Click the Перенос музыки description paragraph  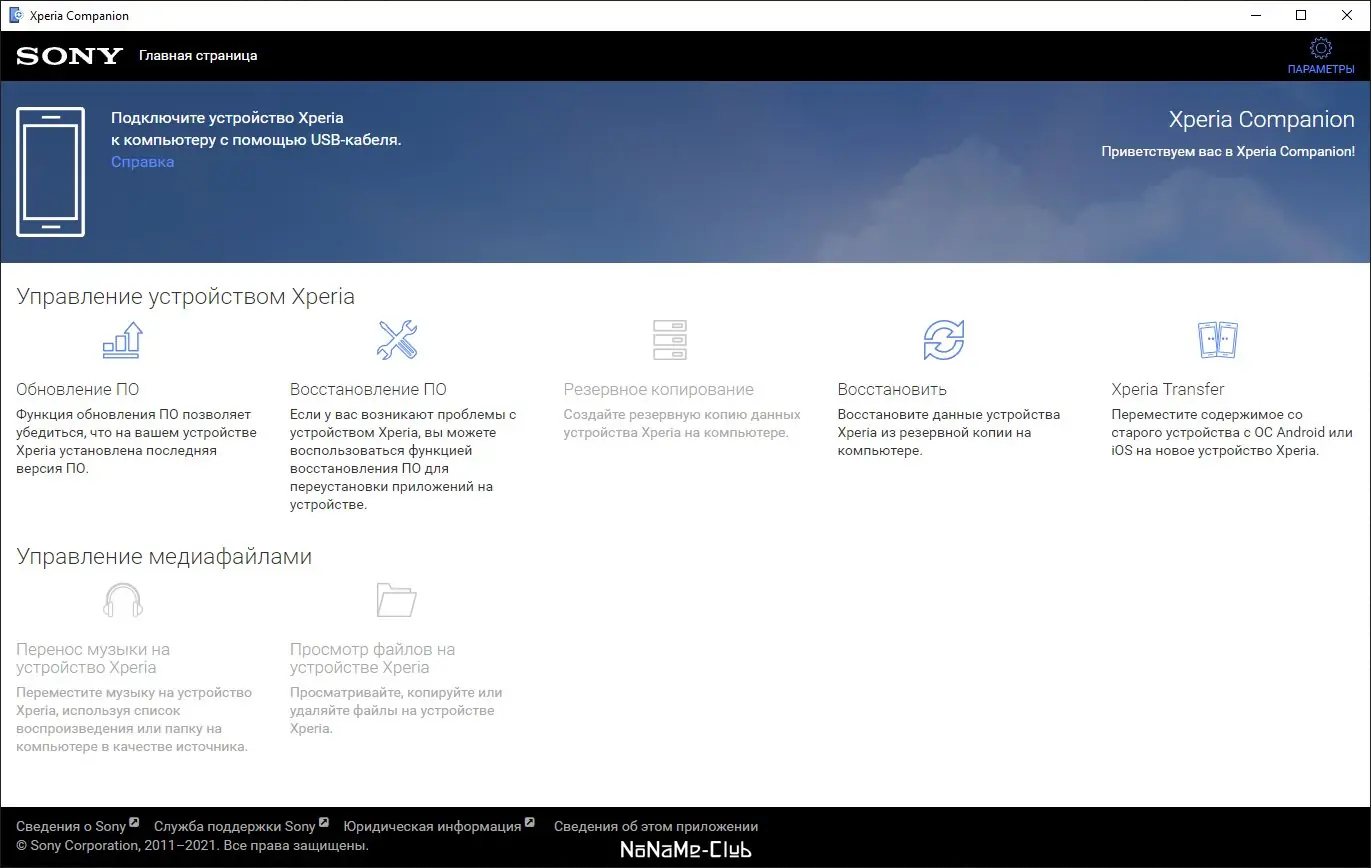[x=134, y=719]
